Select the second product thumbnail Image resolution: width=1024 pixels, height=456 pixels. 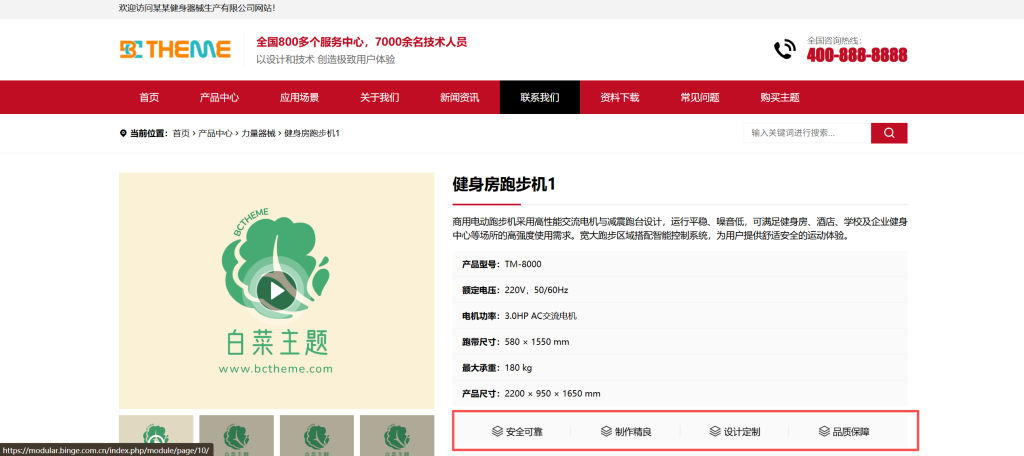pyautogui.click(x=236, y=435)
